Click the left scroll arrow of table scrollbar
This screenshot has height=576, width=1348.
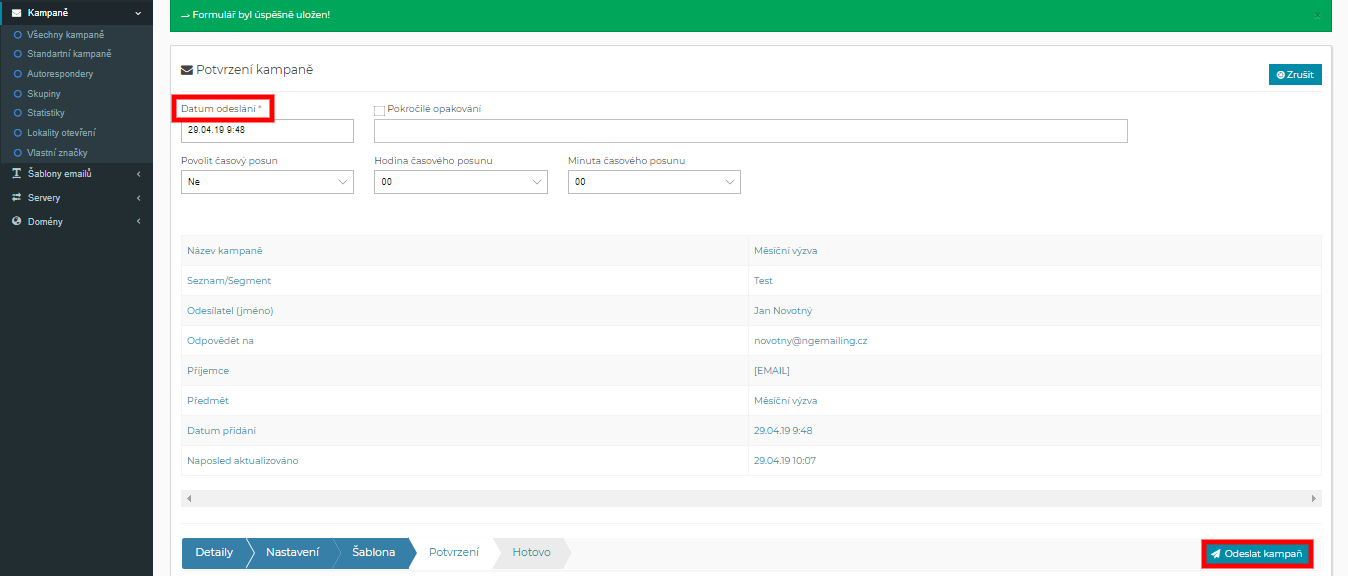click(189, 498)
